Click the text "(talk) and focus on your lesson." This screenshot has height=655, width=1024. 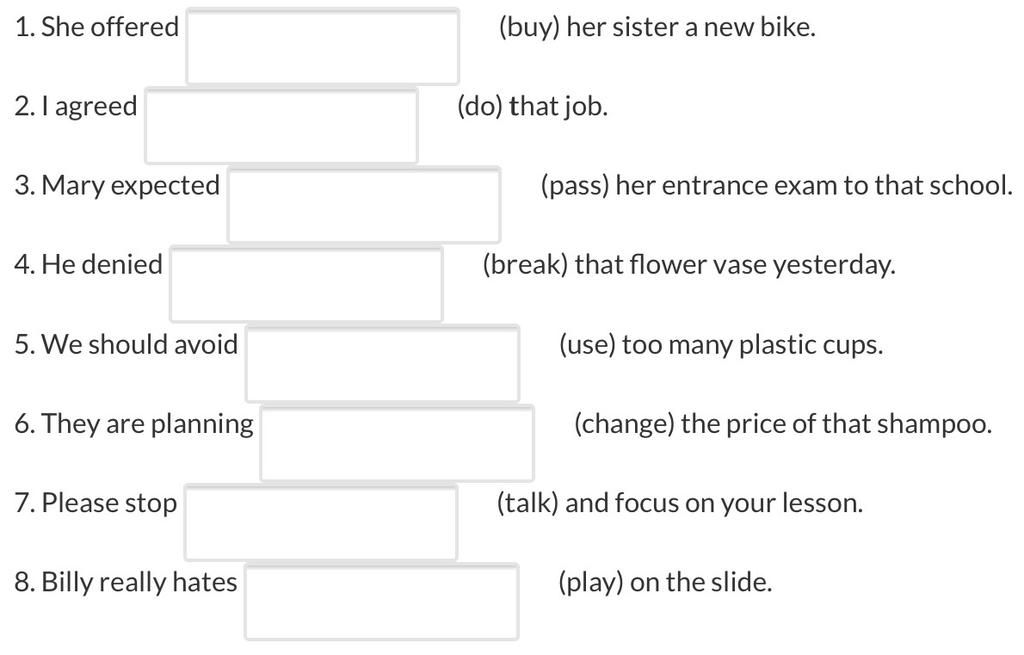680,503
